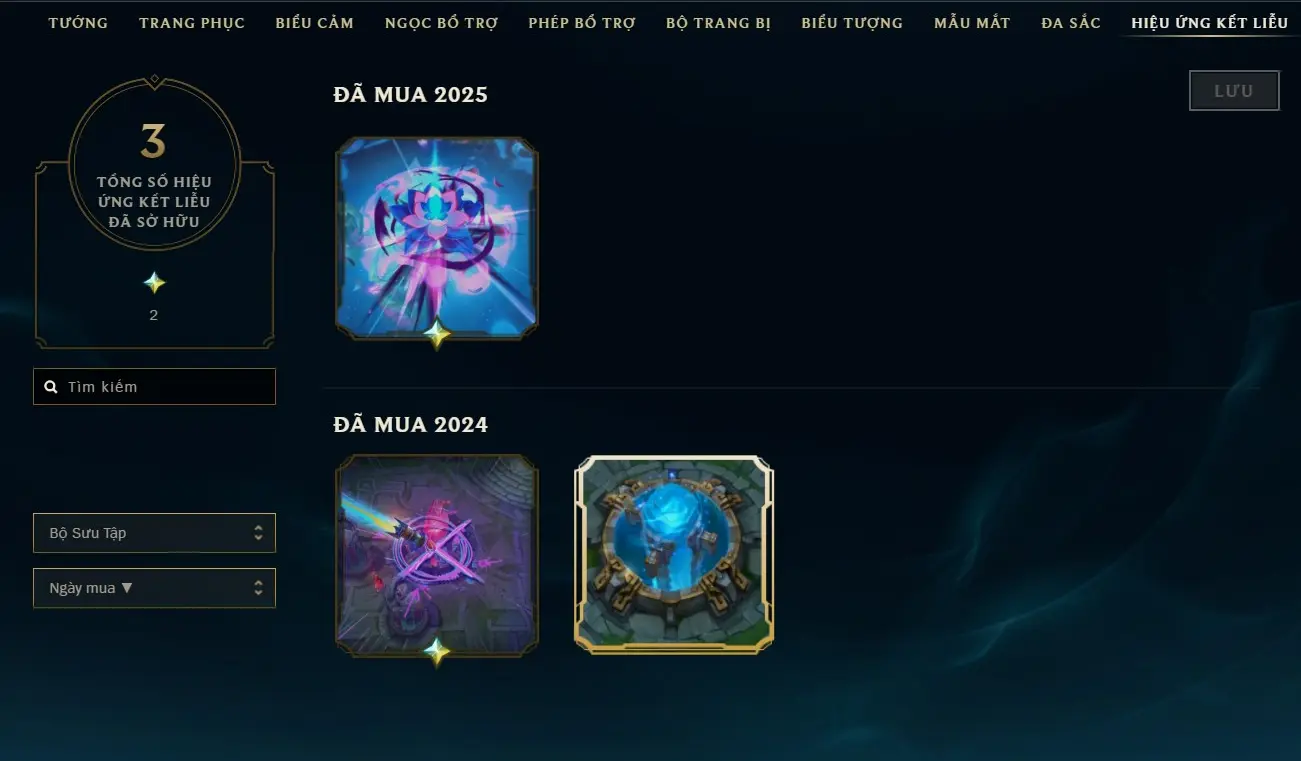The image size is (1301, 761).
Task: Click the arrows on the Bộ Sưu Tập dropdown
Action: coord(258,533)
